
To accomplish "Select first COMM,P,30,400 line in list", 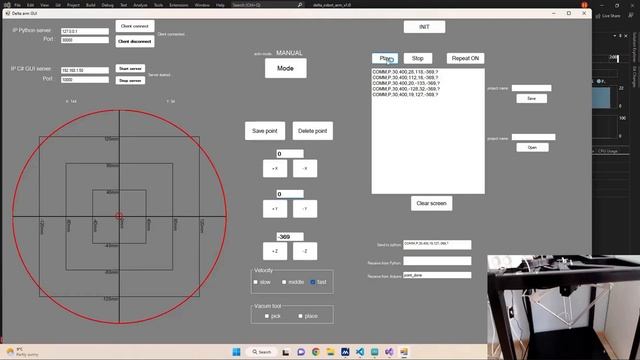I will 405,72.
